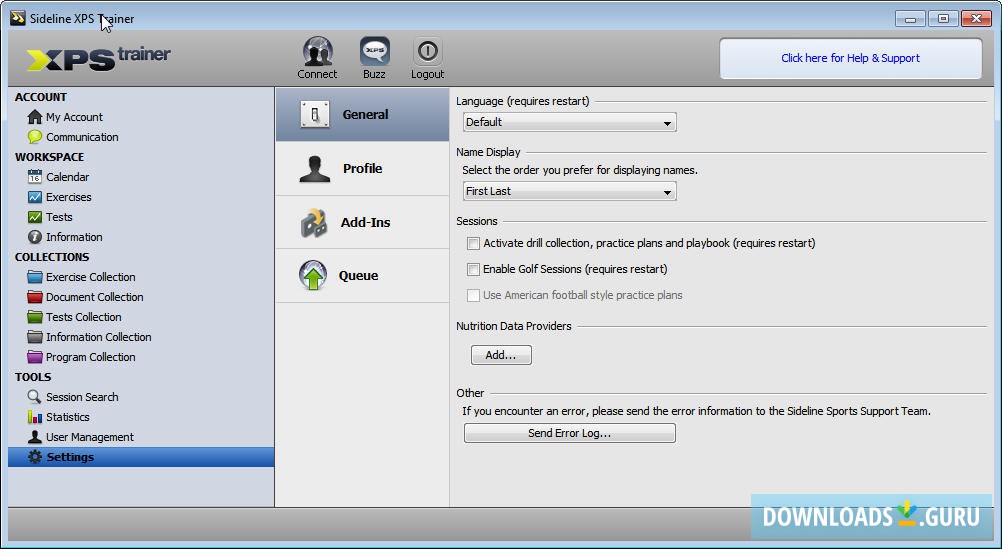Open Information under Workspace
The height and width of the screenshot is (549, 1002).
click(x=73, y=236)
